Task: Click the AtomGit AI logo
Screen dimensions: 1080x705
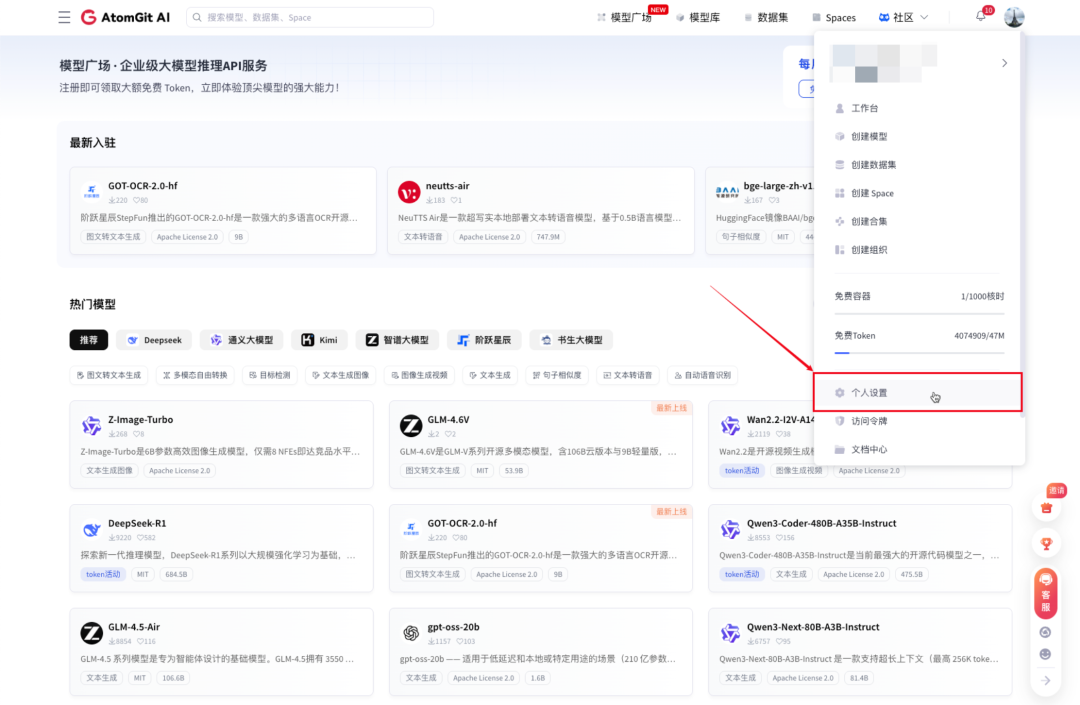Action: pos(125,17)
